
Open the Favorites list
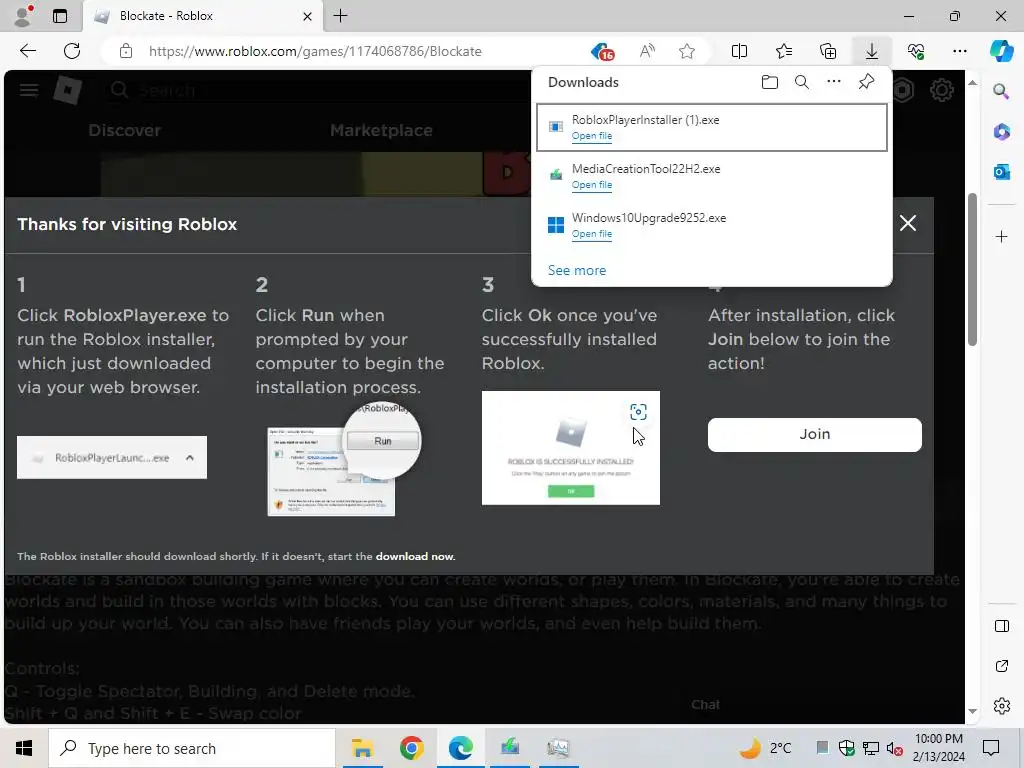pyautogui.click(x=784, y=51)
